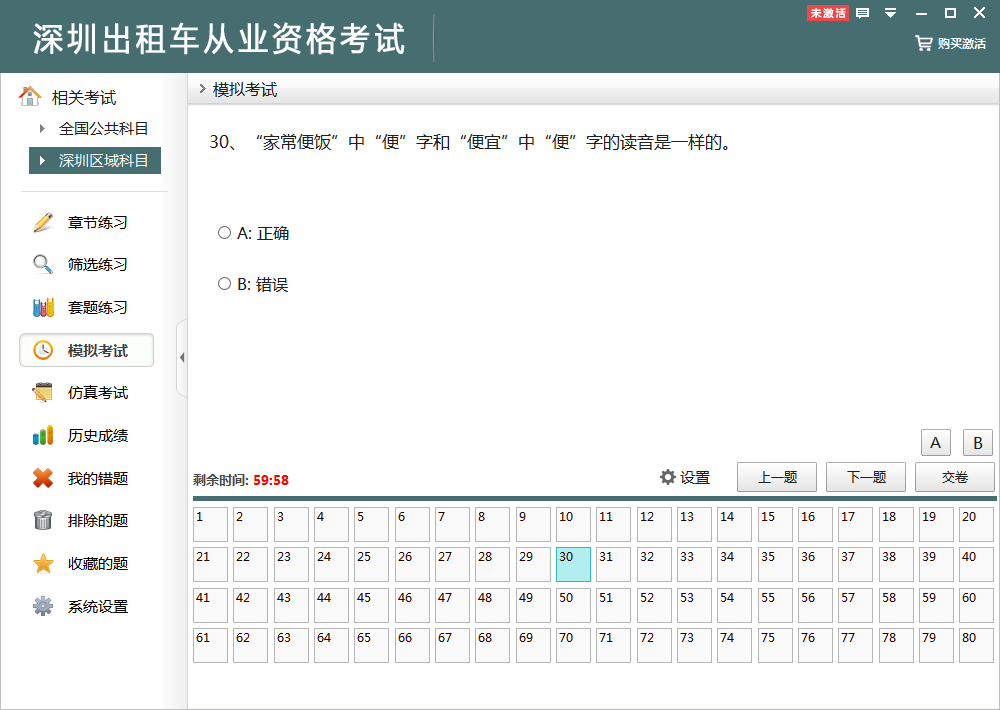Submit the exam with 交卷 button
1000x710 pixels.
click(954, 477)
